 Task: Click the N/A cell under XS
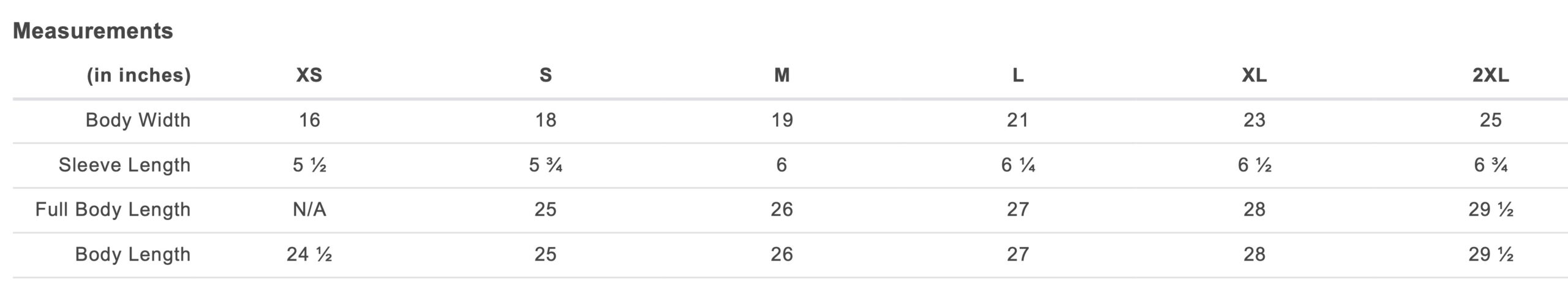[x=309, y=210]
